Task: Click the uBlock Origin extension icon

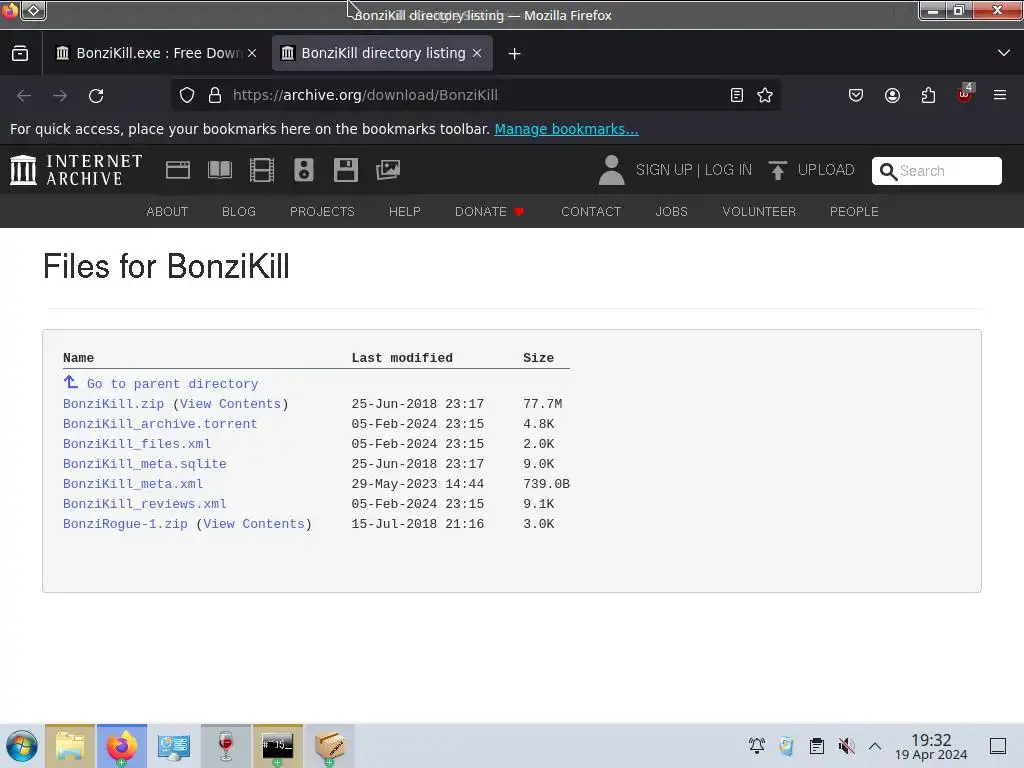Action: (965, 95)
